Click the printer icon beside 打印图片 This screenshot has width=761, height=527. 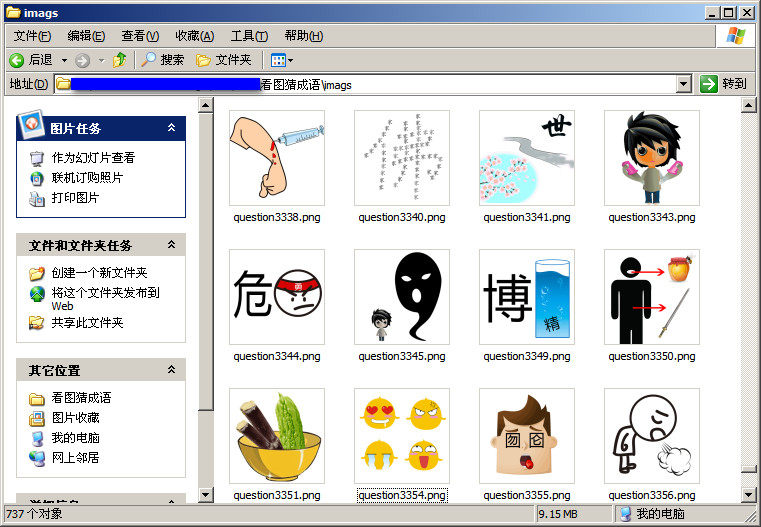click(37, 198)
